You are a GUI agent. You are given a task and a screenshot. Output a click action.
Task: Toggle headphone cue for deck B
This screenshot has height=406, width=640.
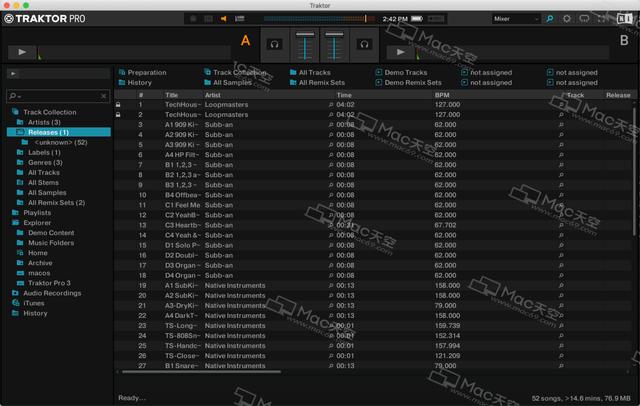[364, 44]
